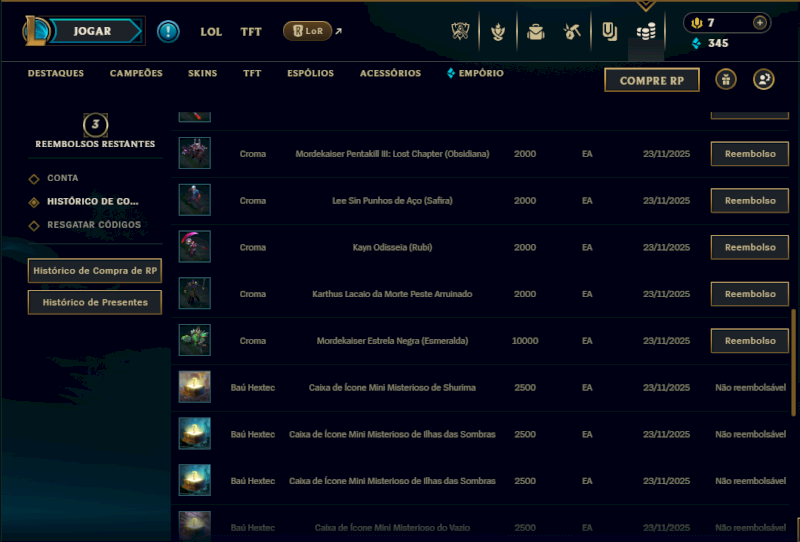
Task: Click Lee Sin Punhos de Aço thumbnail
Action: coord(194,200)
